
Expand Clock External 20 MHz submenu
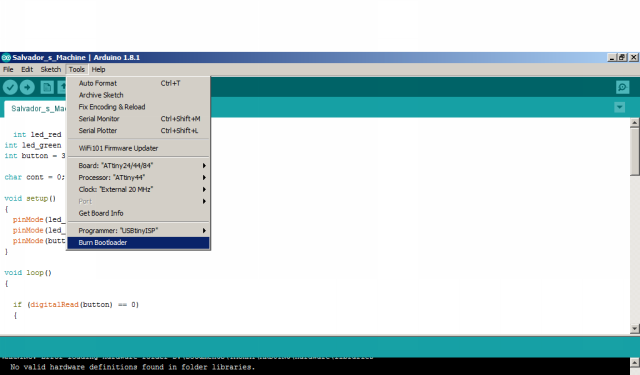click(138, 189)
